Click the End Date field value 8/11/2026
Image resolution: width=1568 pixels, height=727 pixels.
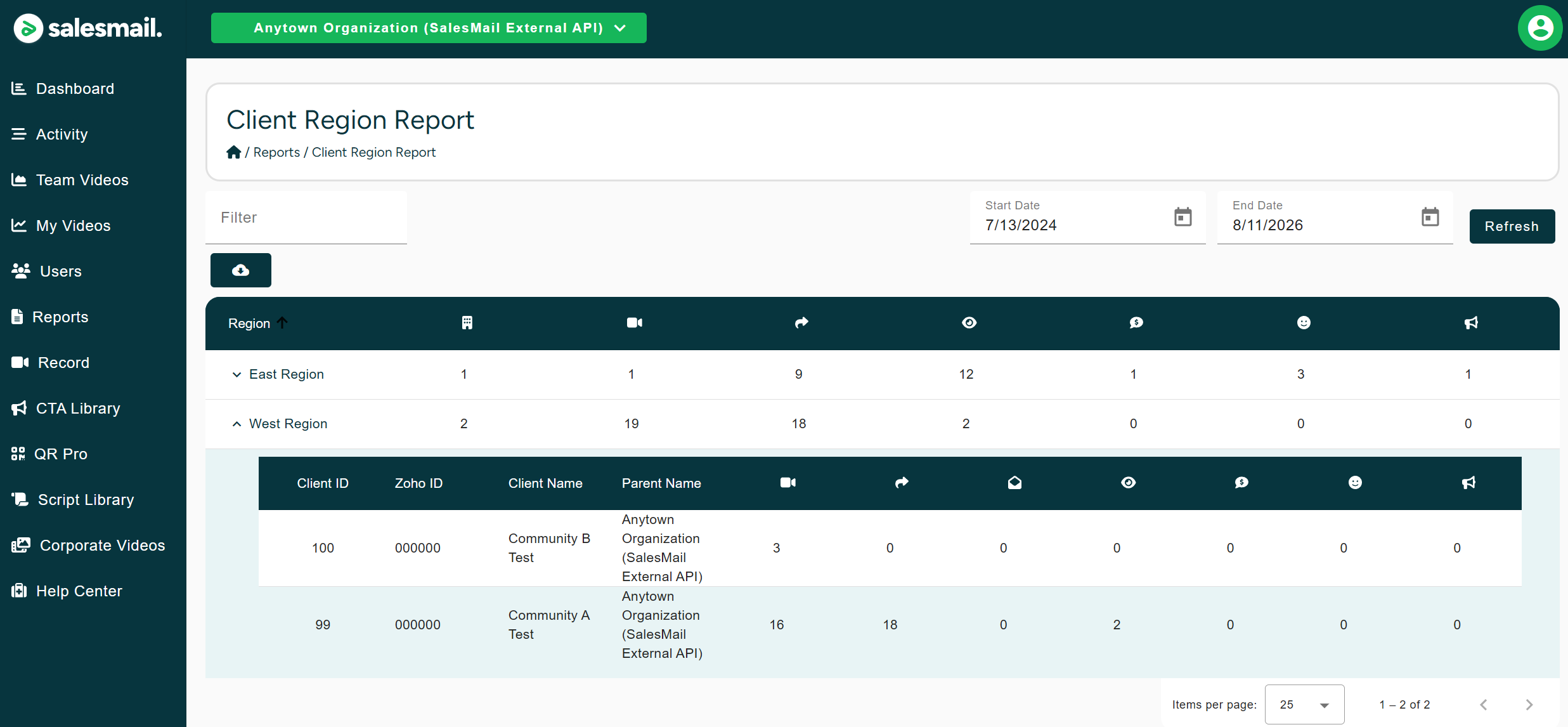tap(1268, 225)
